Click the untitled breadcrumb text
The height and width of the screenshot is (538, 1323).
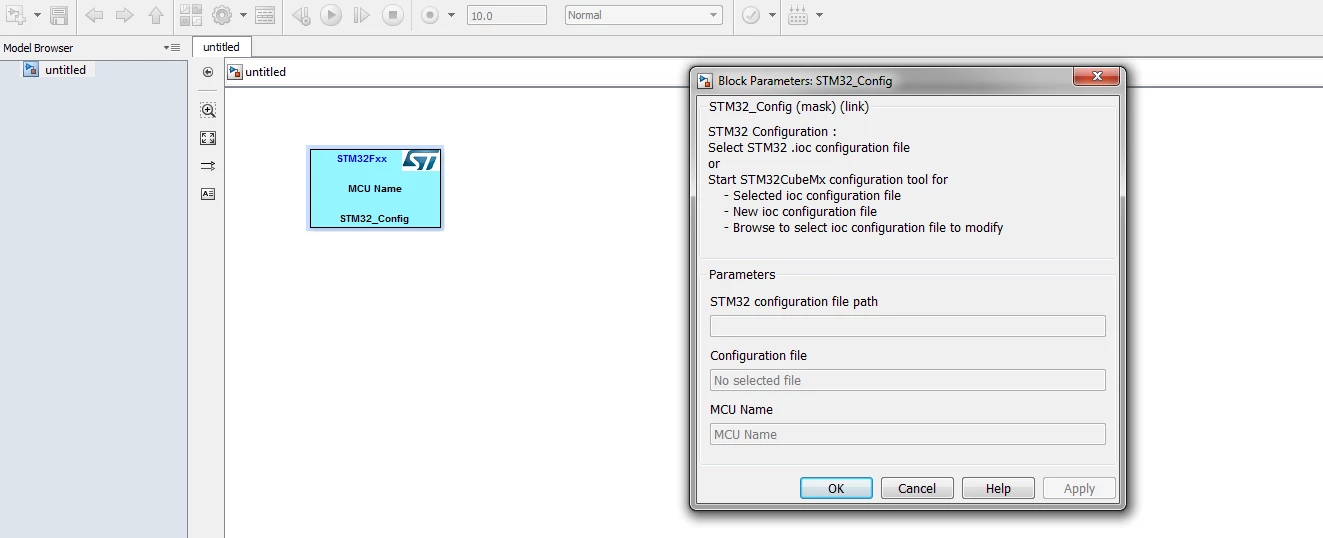point(266,72)
